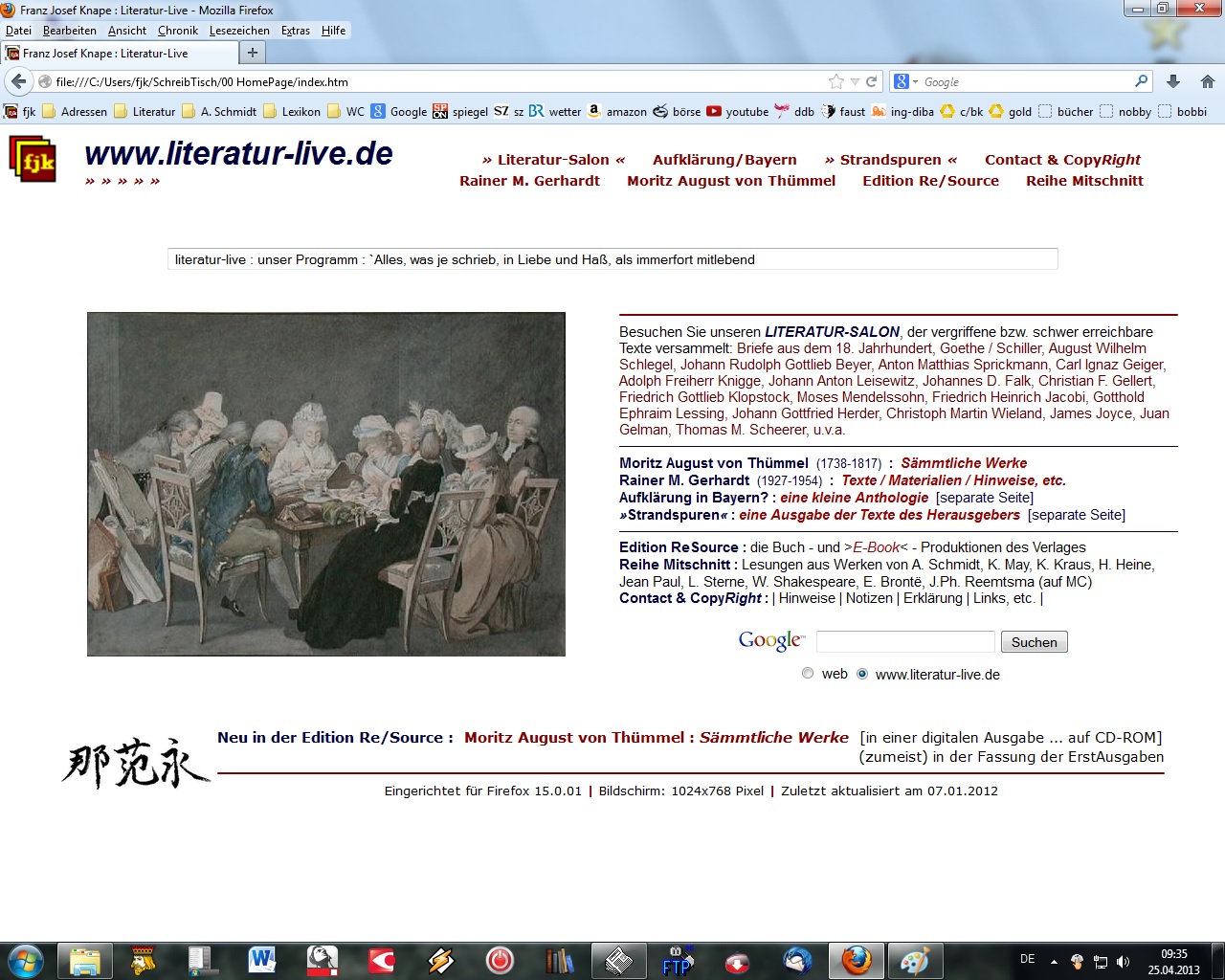Open the amazon bookmark
Screen dimensions: 1225x980
point(616,111)
